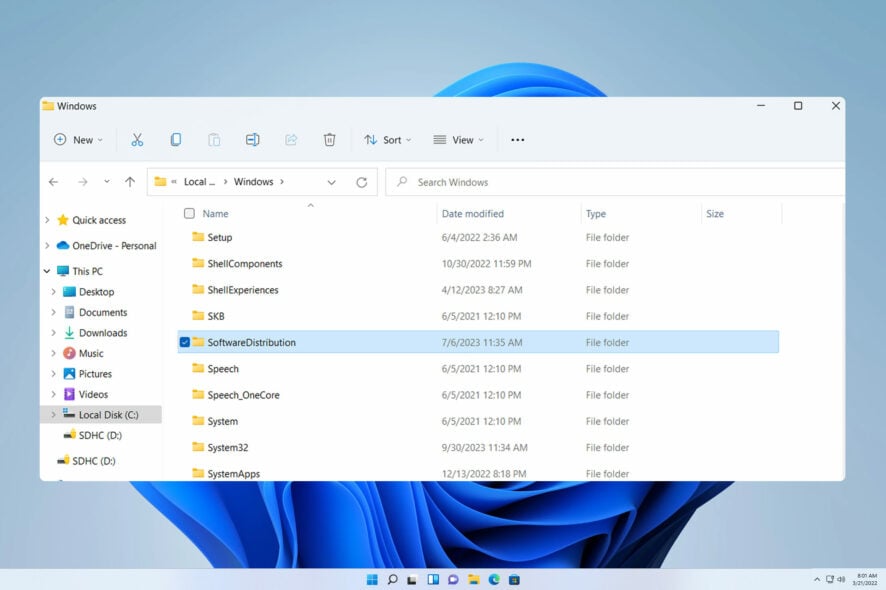The width and height of the screenshot is (886, 590).
Task: Select the Speech_OneCore folder
Action: [478, 394]
